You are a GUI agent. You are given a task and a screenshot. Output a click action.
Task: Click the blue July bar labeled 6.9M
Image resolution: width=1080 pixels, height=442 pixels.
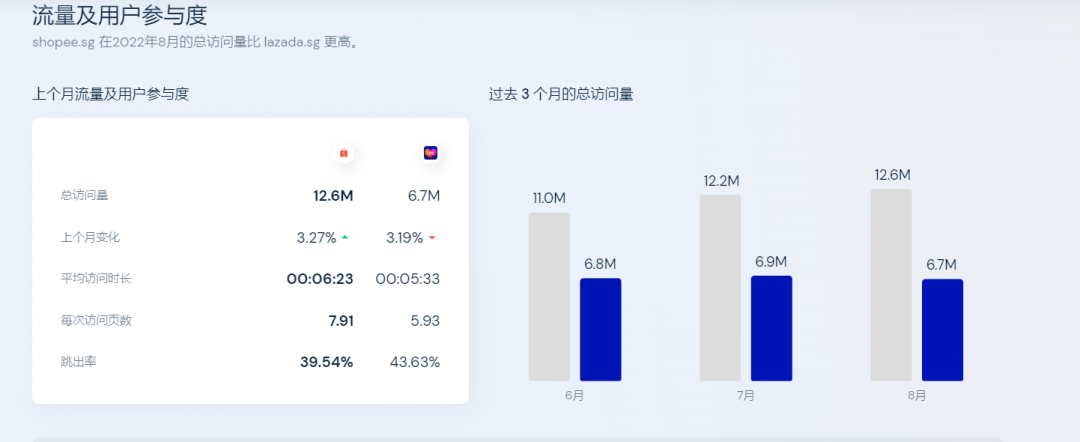coord(771,328)
